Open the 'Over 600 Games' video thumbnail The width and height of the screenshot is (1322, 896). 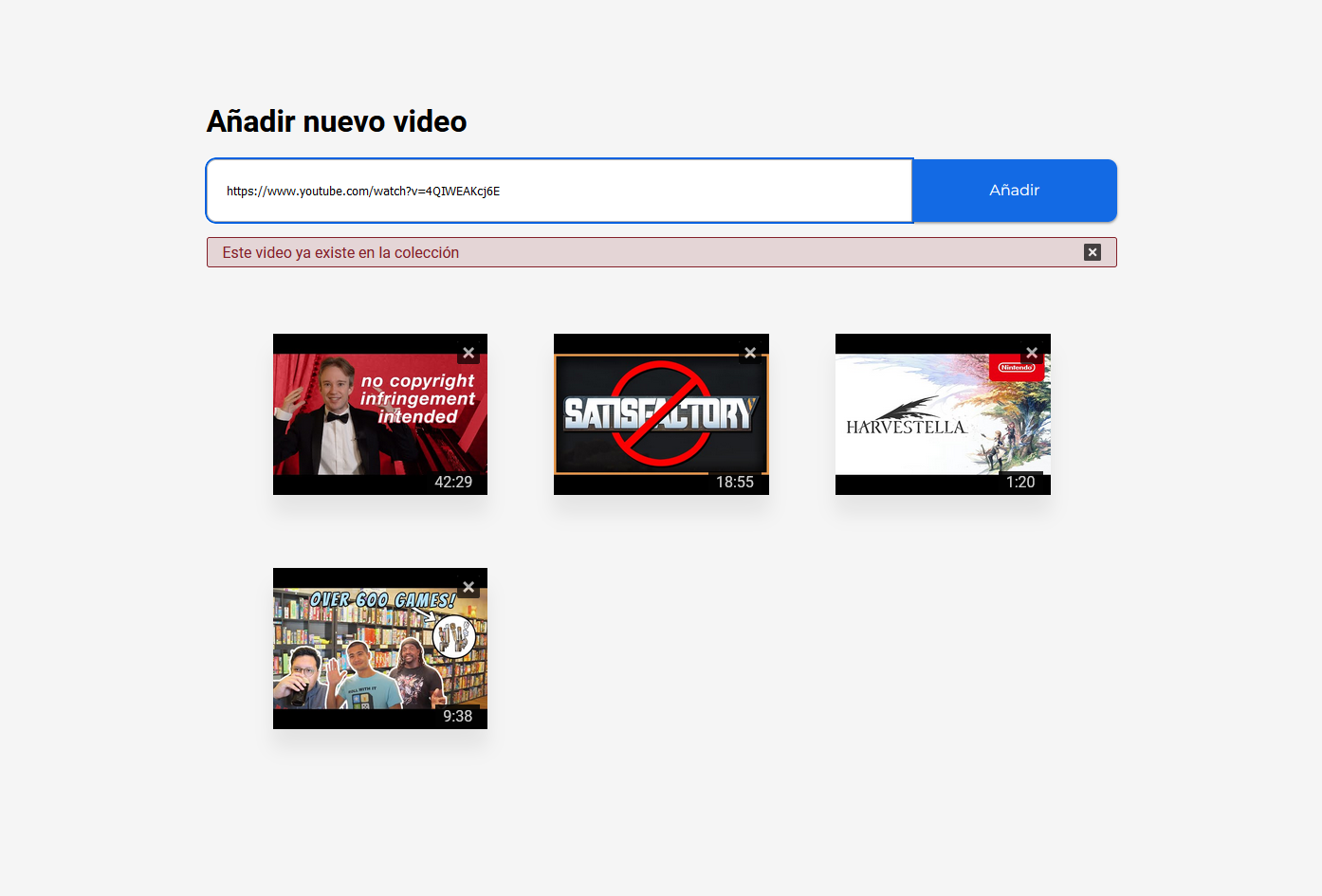click(x=380, y=649)
